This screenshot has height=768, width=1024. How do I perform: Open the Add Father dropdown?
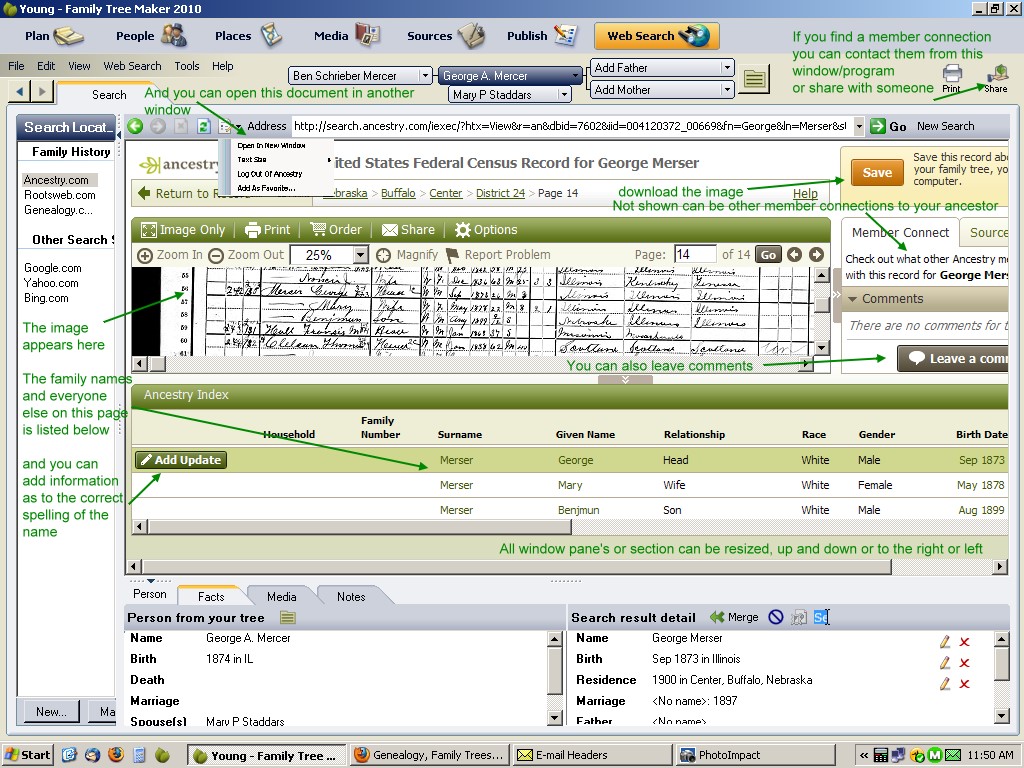click(727, 67)
